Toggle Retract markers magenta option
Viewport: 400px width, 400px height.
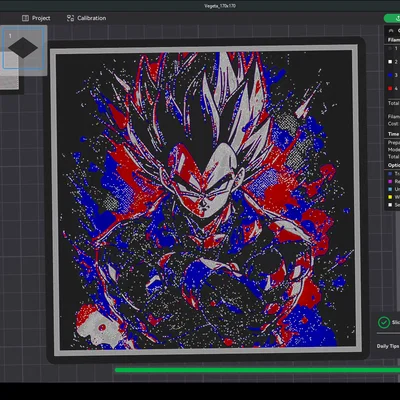[x=390, y=181]
